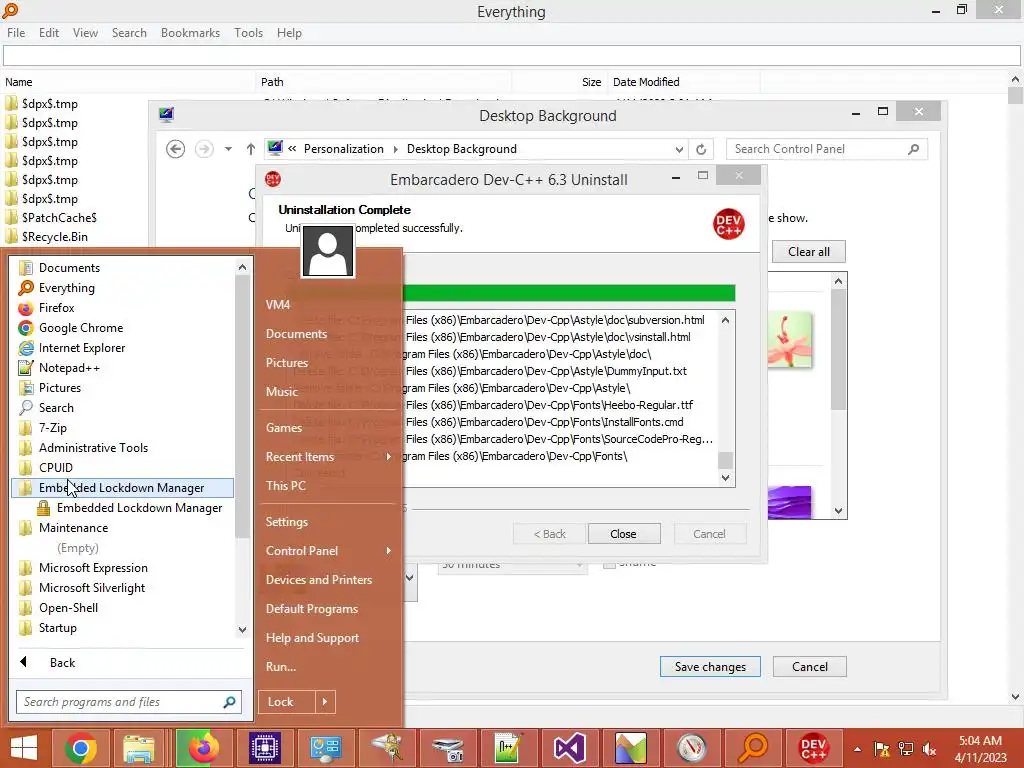Open Visual Studio from the taskbar
The image size is (1024, 768).
(x=569, y=748)
